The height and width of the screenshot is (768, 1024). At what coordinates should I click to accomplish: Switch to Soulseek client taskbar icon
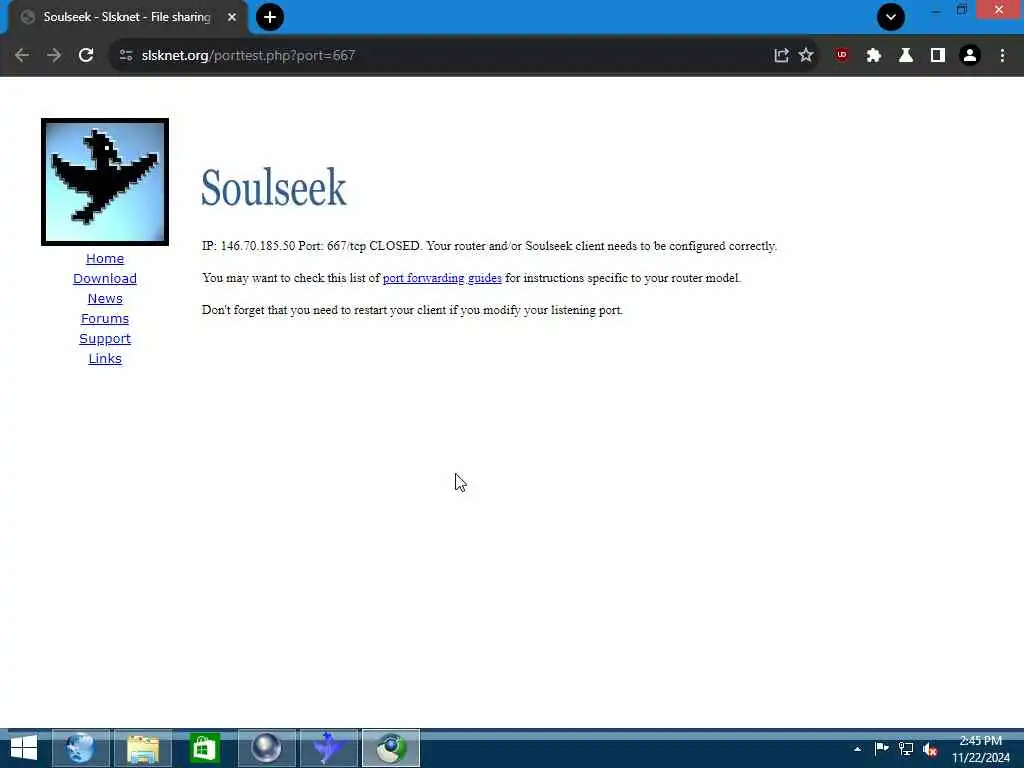click(328, 748)
